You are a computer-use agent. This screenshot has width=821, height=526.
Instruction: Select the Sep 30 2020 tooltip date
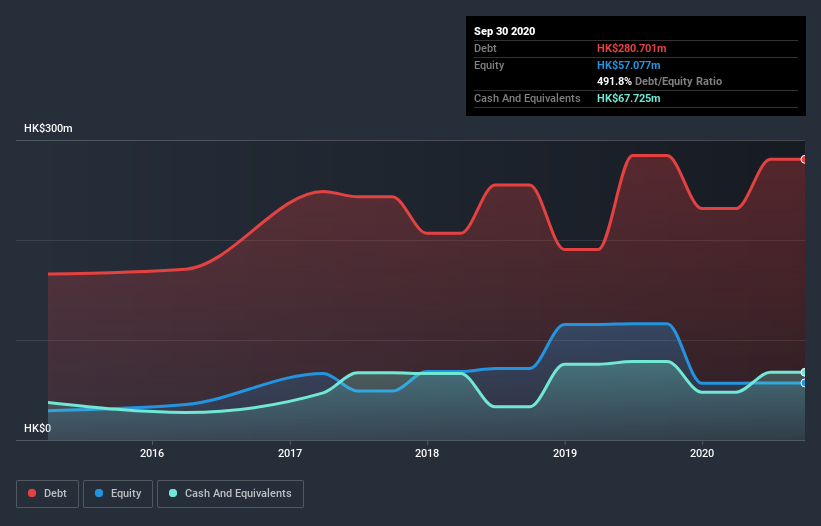point(505,31)
